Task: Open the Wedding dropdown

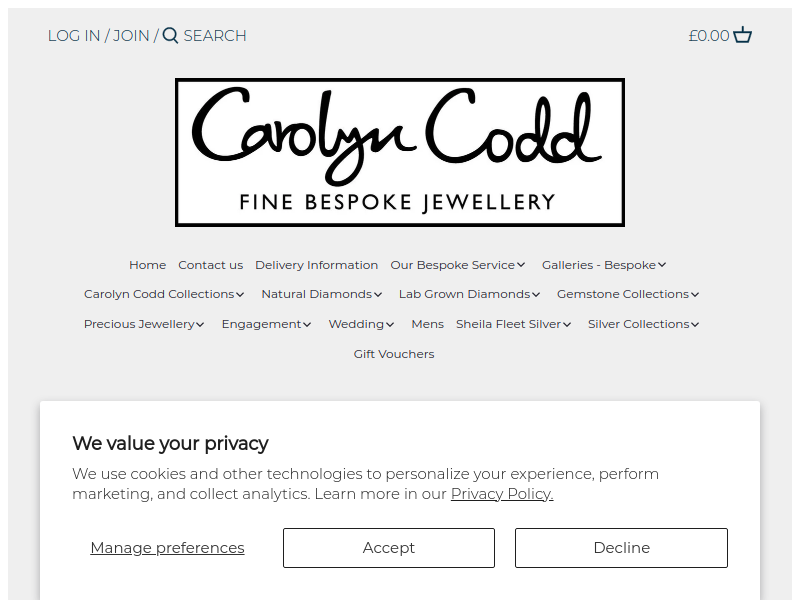Action: [x=361, y=324]
